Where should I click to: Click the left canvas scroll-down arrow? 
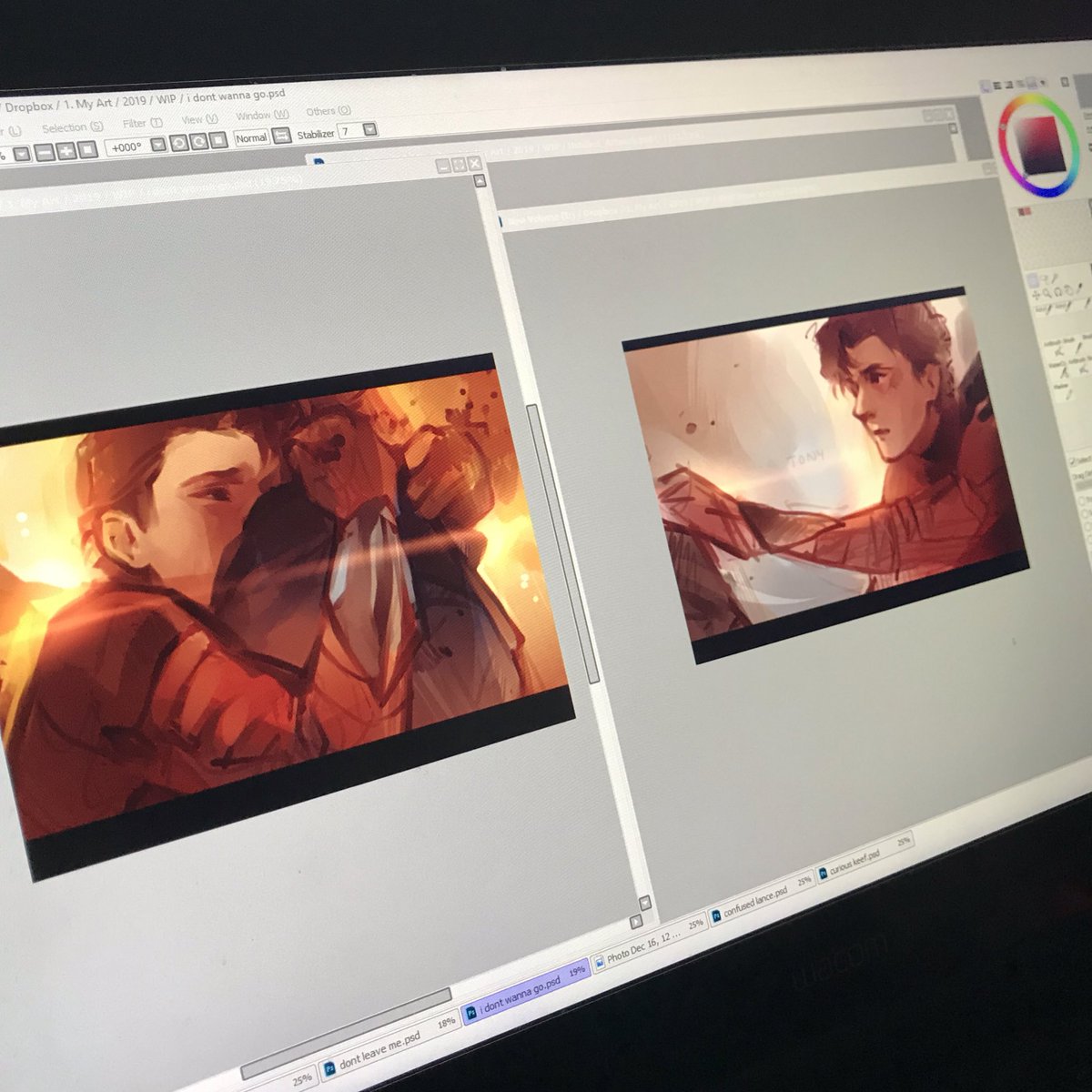coord(646,903)
